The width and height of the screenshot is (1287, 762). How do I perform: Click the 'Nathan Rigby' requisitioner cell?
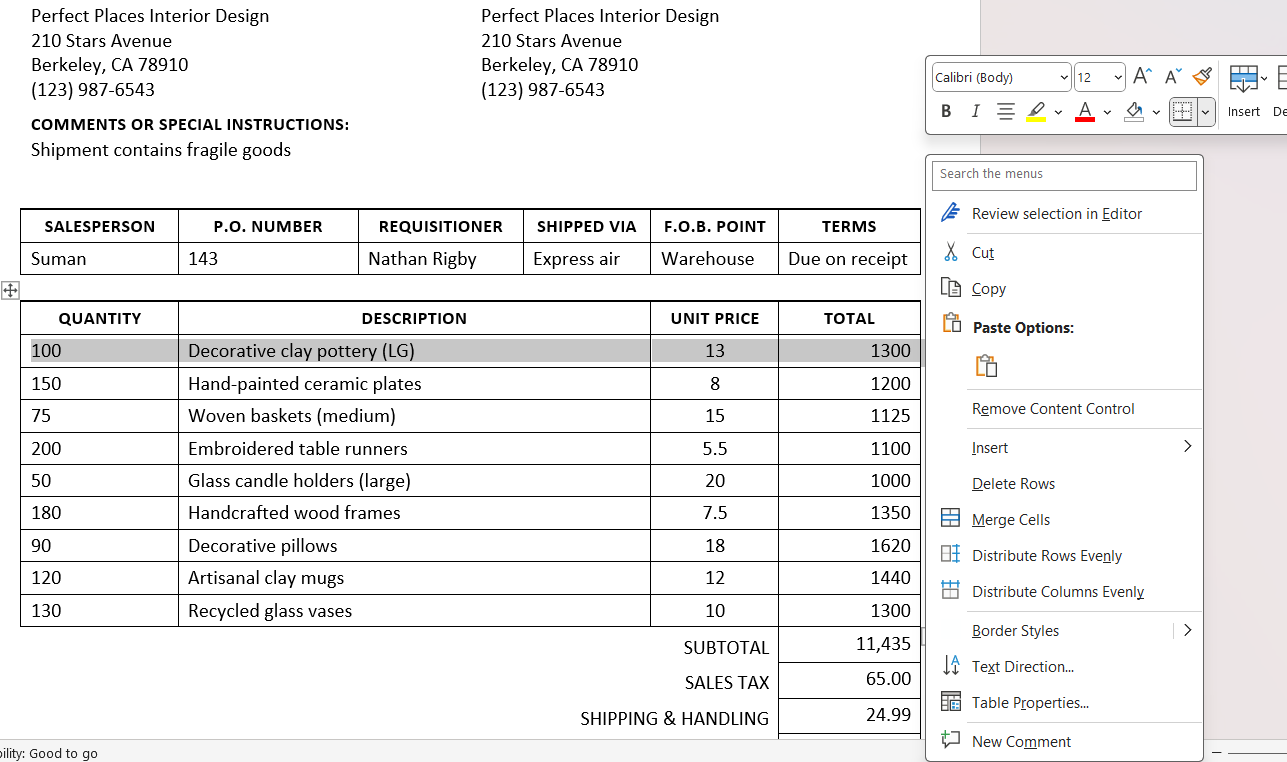click(441, 259)
